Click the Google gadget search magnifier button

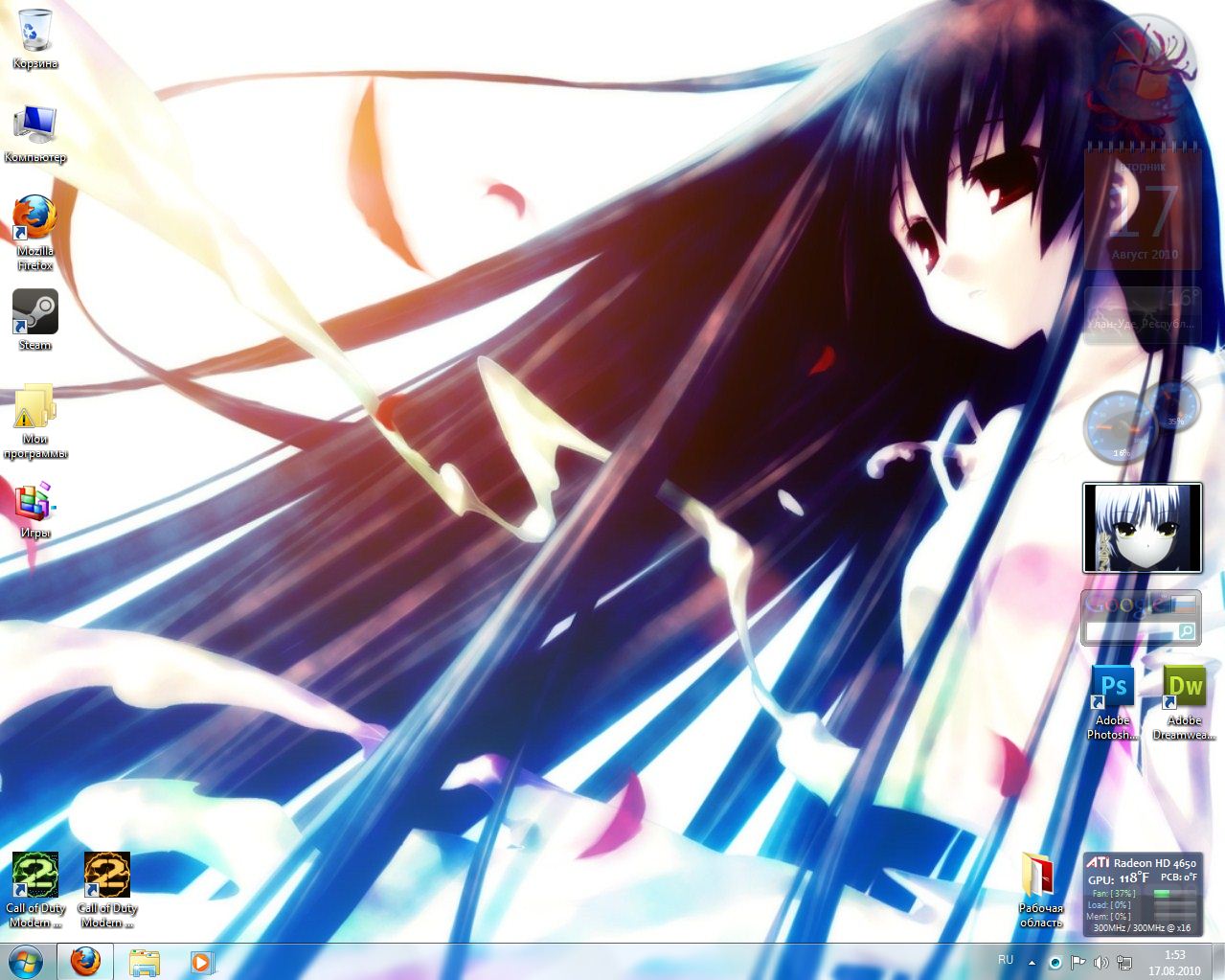click(x=1187, y=631)
